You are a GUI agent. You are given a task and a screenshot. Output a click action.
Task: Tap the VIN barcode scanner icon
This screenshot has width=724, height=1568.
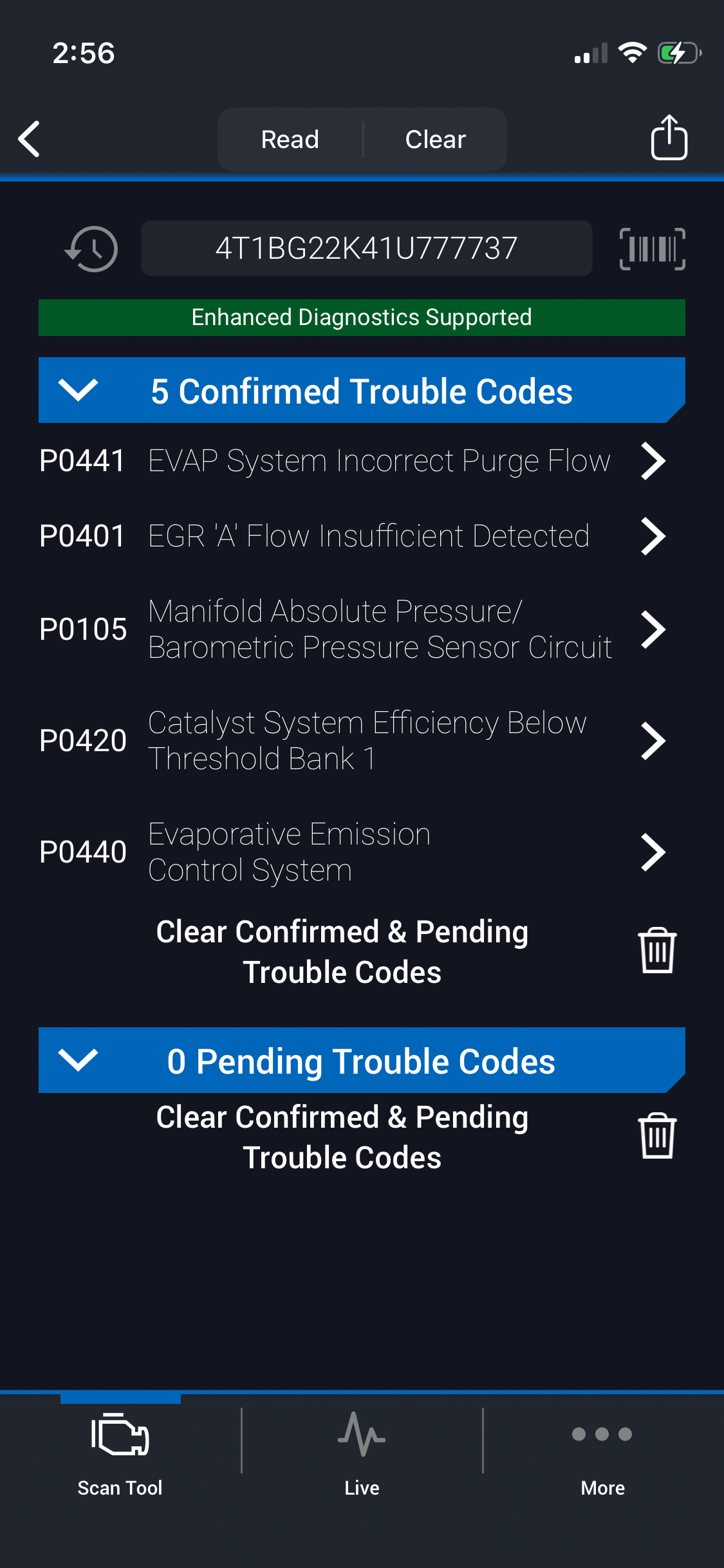pyautogui.click(x=652, y=248)
